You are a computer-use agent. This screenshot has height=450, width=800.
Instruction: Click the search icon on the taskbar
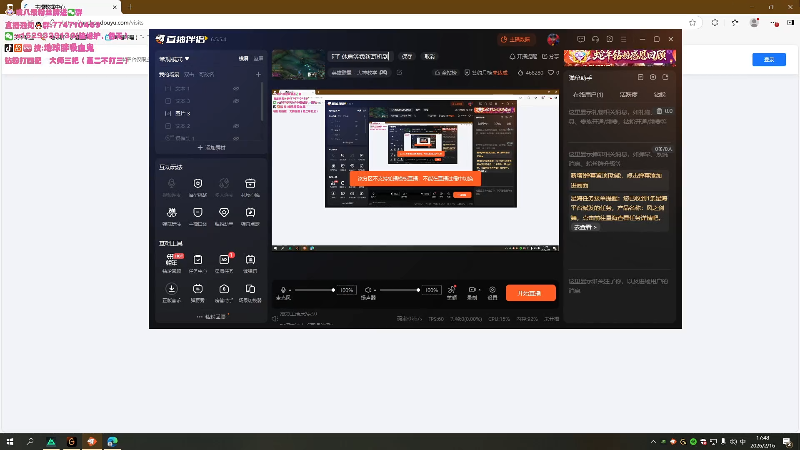[x=30, y=441]
